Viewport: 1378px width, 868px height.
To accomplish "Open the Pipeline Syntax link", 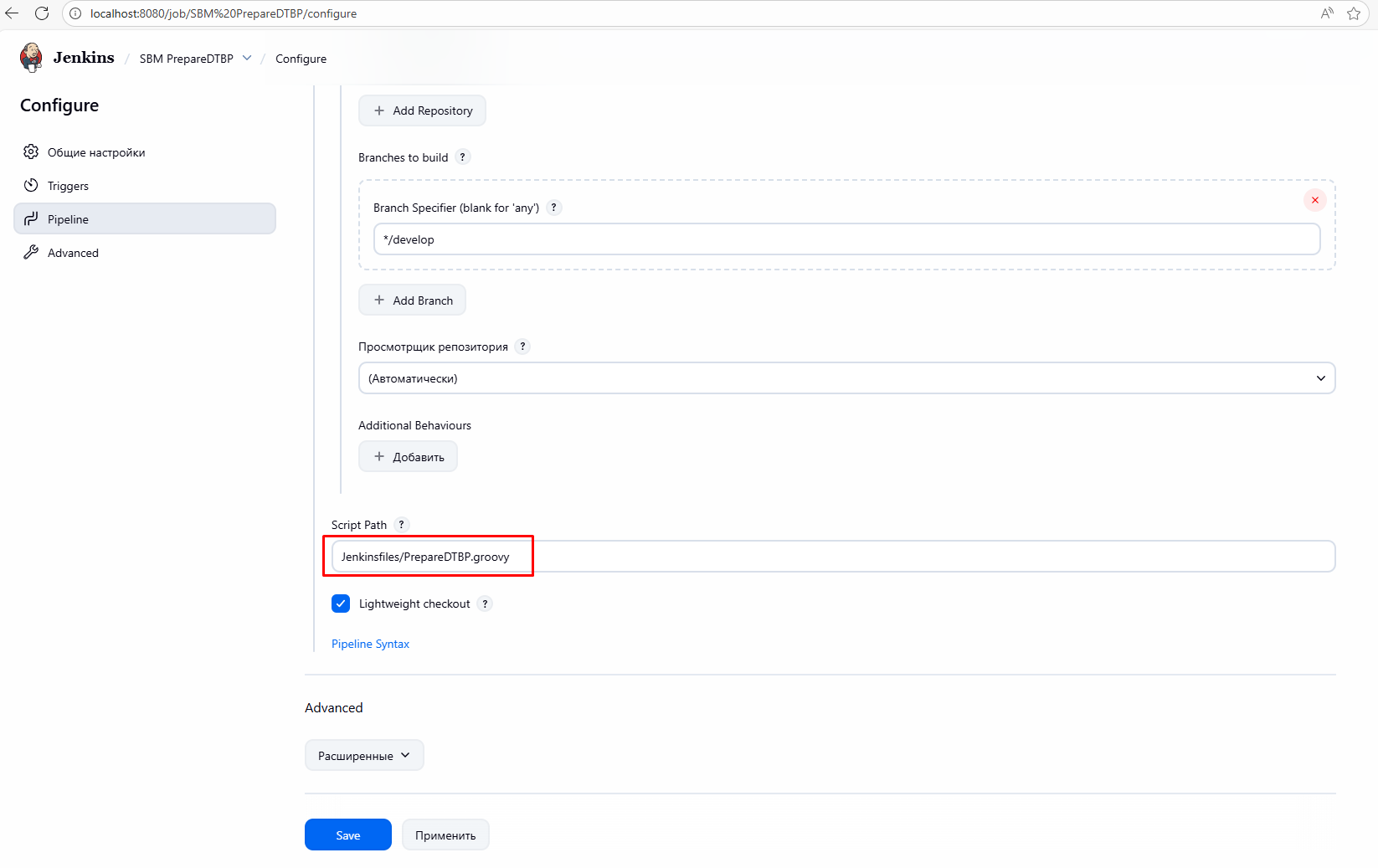I will click(370, 644).
